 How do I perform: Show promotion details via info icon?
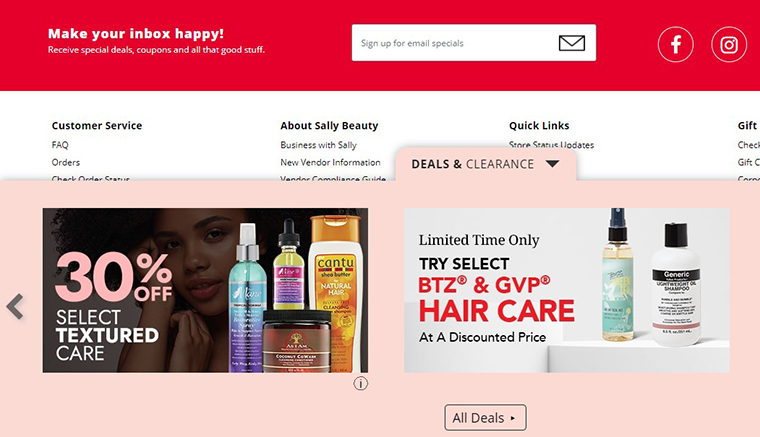(x=360, y=383)
